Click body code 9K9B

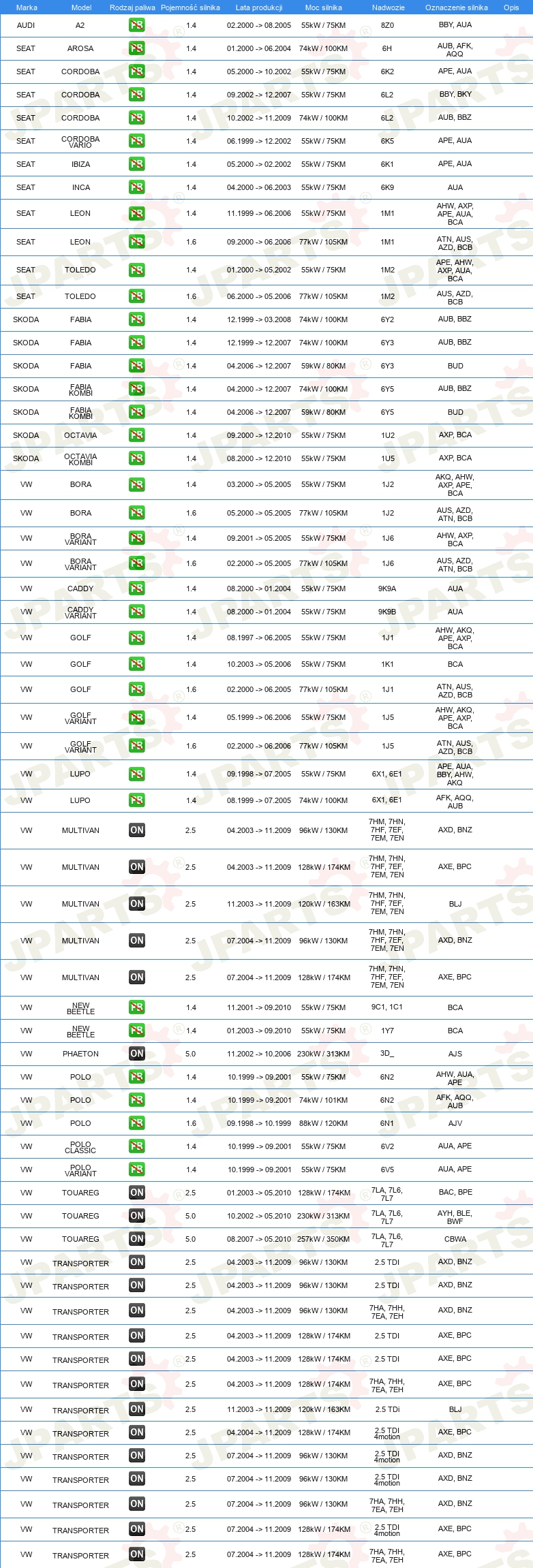[387, 612]
